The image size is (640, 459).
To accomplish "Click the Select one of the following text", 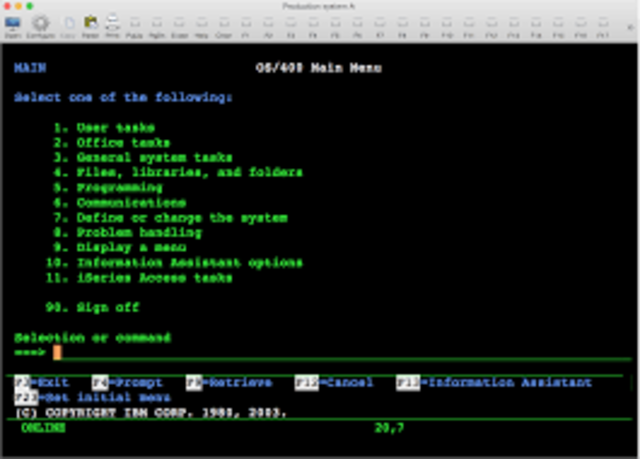I will pyautogui.click(x=123, y=98).
